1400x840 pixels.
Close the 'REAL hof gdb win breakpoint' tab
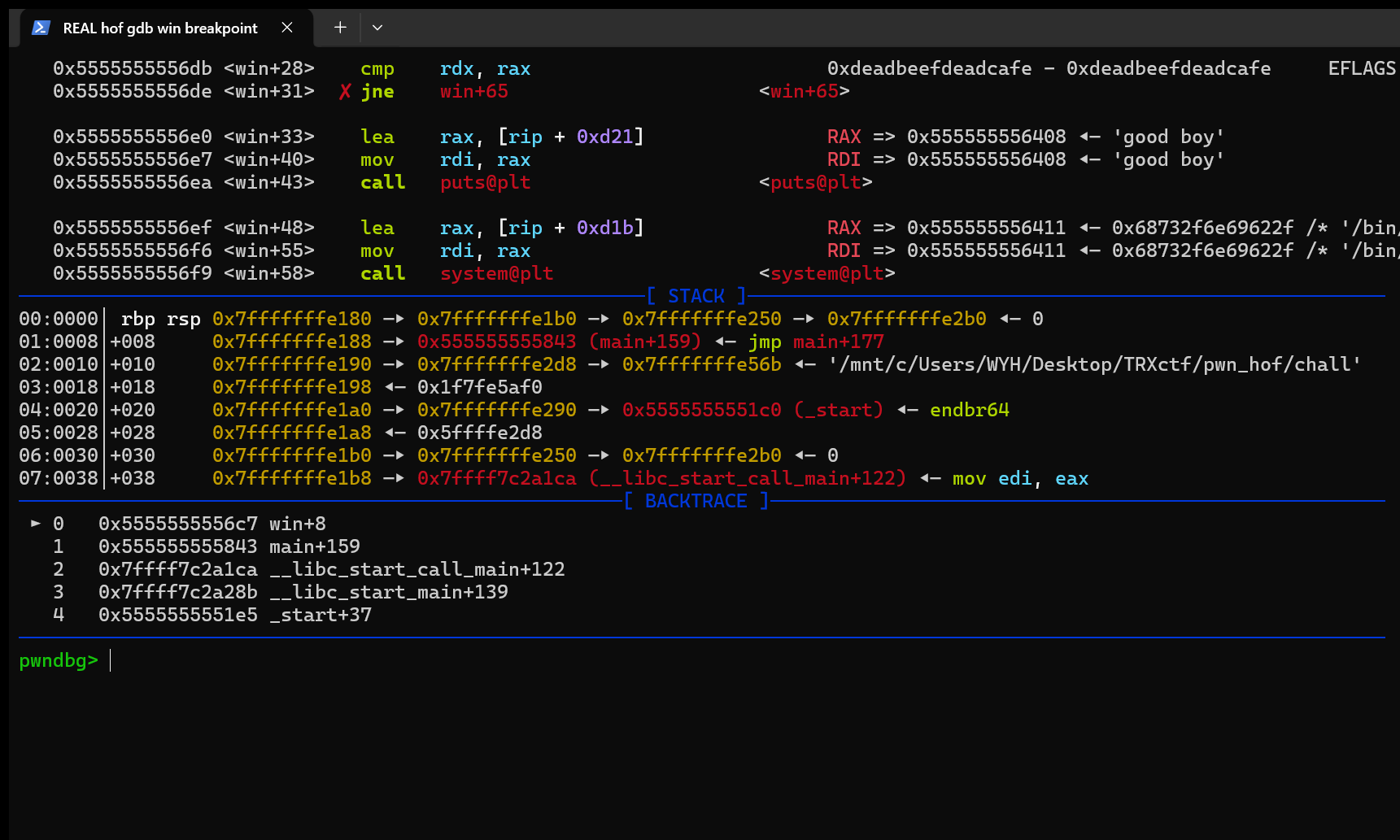point(287,28)
